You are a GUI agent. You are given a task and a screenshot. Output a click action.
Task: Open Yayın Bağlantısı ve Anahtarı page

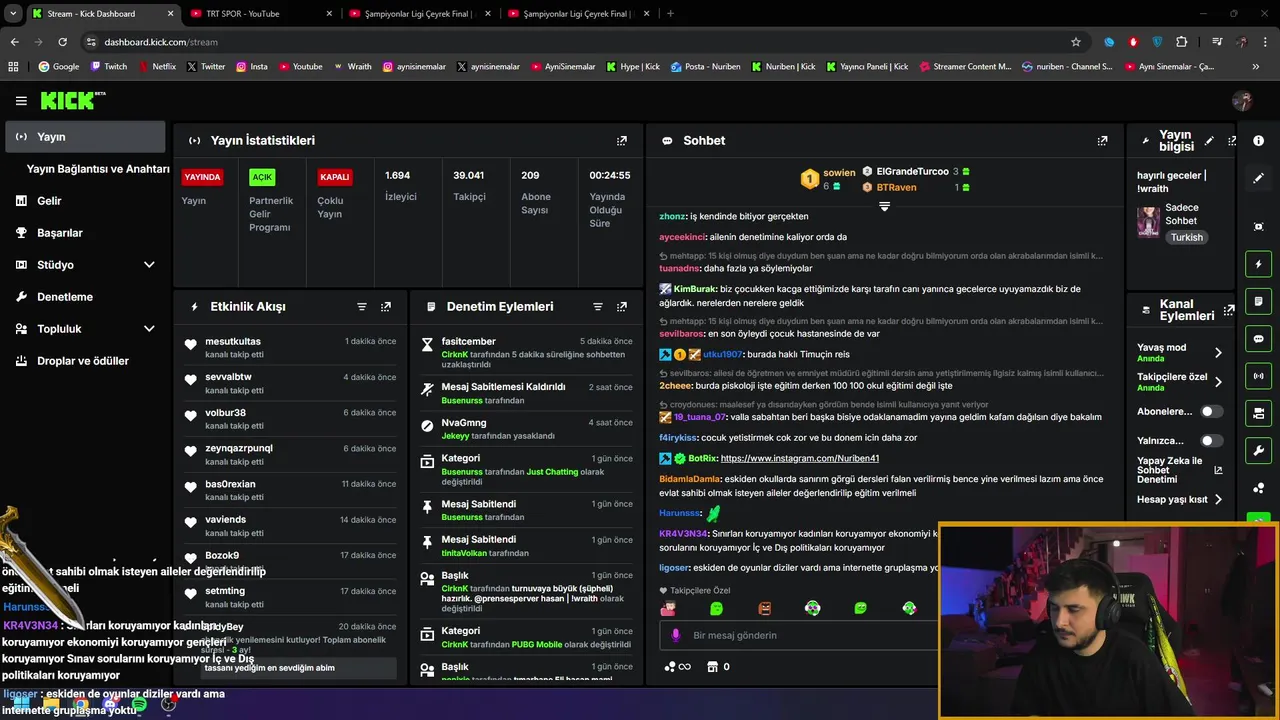pos(98,169)
